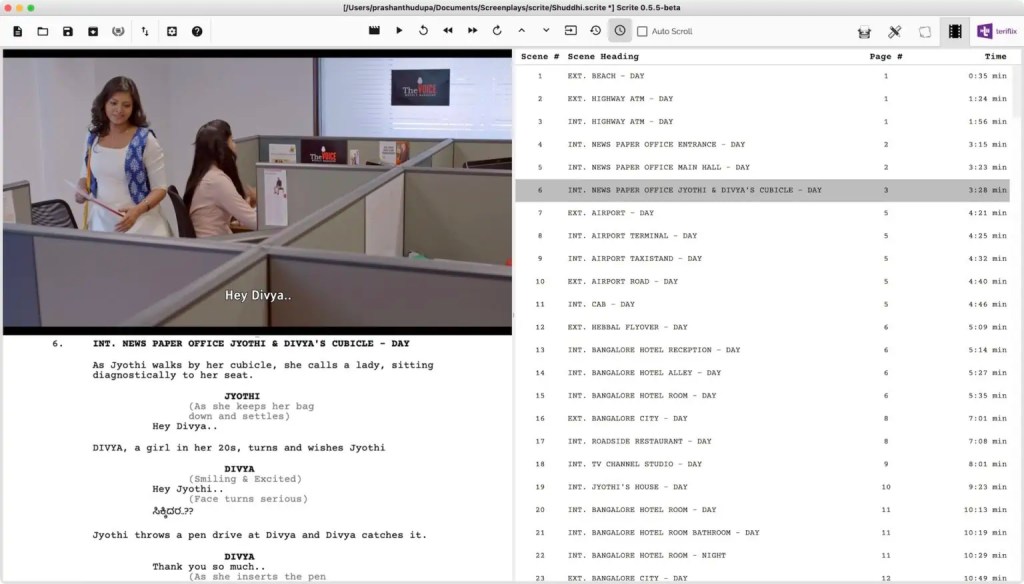Enable the Auto Scroll checkbox
This screenshot has height=584, width=1024.
coord(643,32)
